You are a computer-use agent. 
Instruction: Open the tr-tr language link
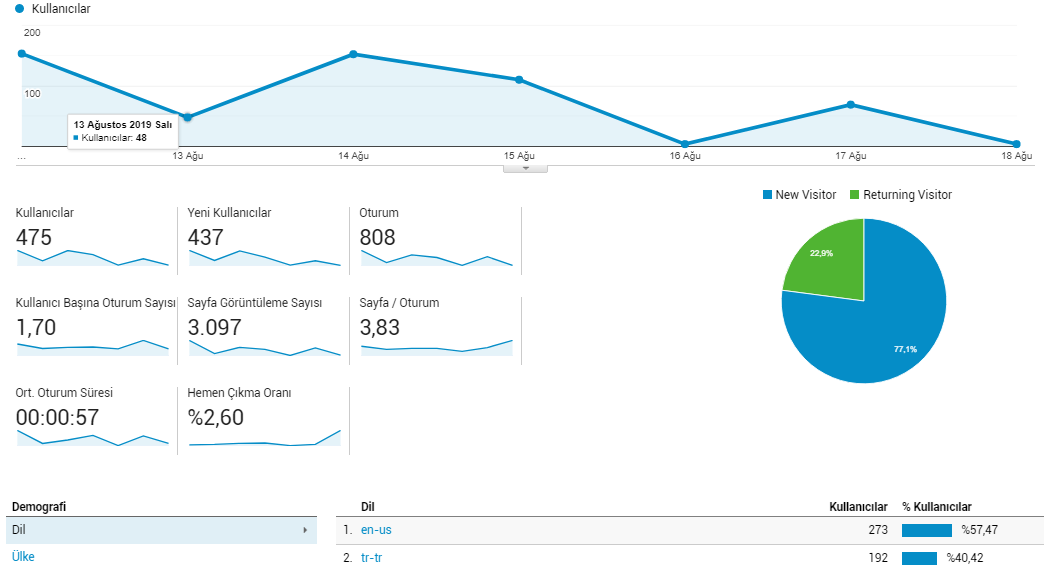(371, 557)
